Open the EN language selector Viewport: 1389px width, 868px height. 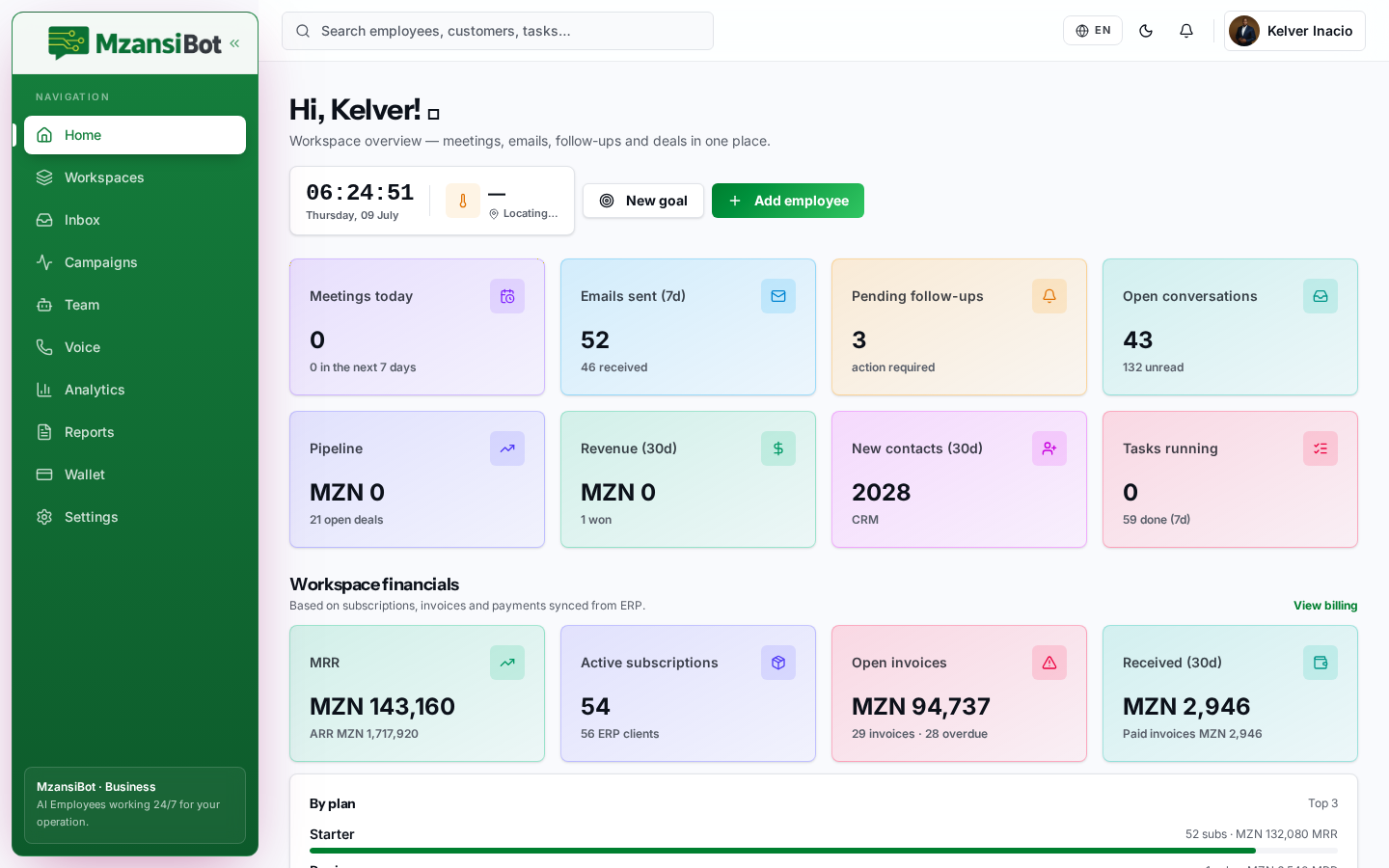click(x=1093, y=31)
